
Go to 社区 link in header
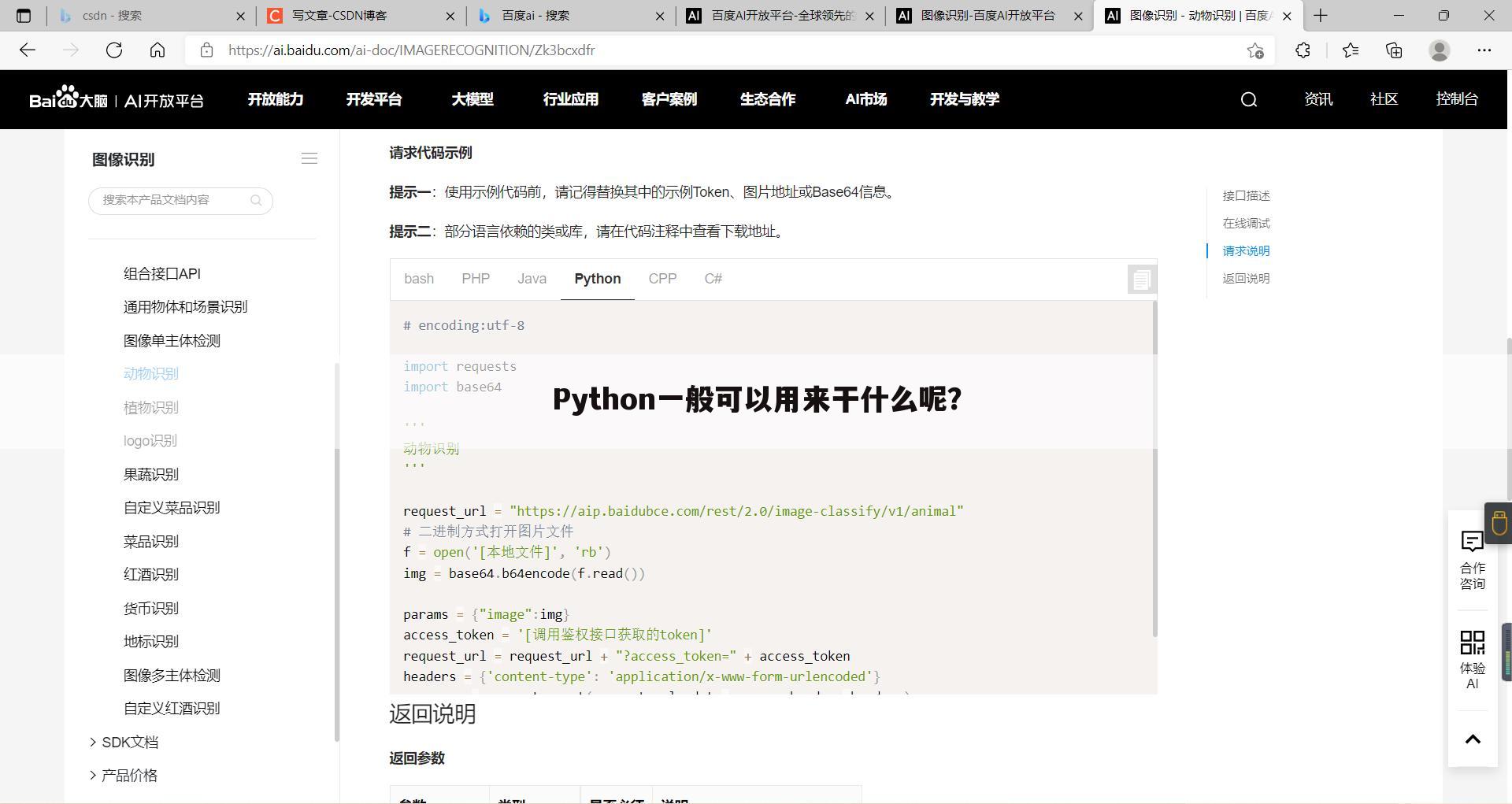pyautogui.click(x=1384, y=99)
